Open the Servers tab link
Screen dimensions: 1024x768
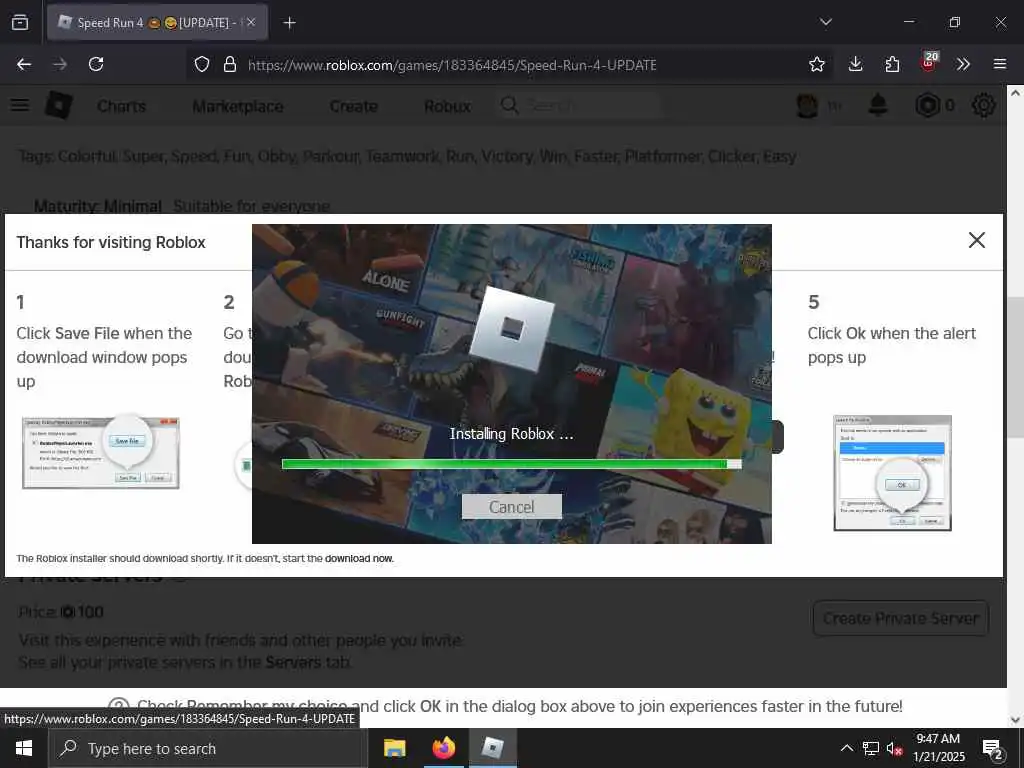tap(293, 662)
